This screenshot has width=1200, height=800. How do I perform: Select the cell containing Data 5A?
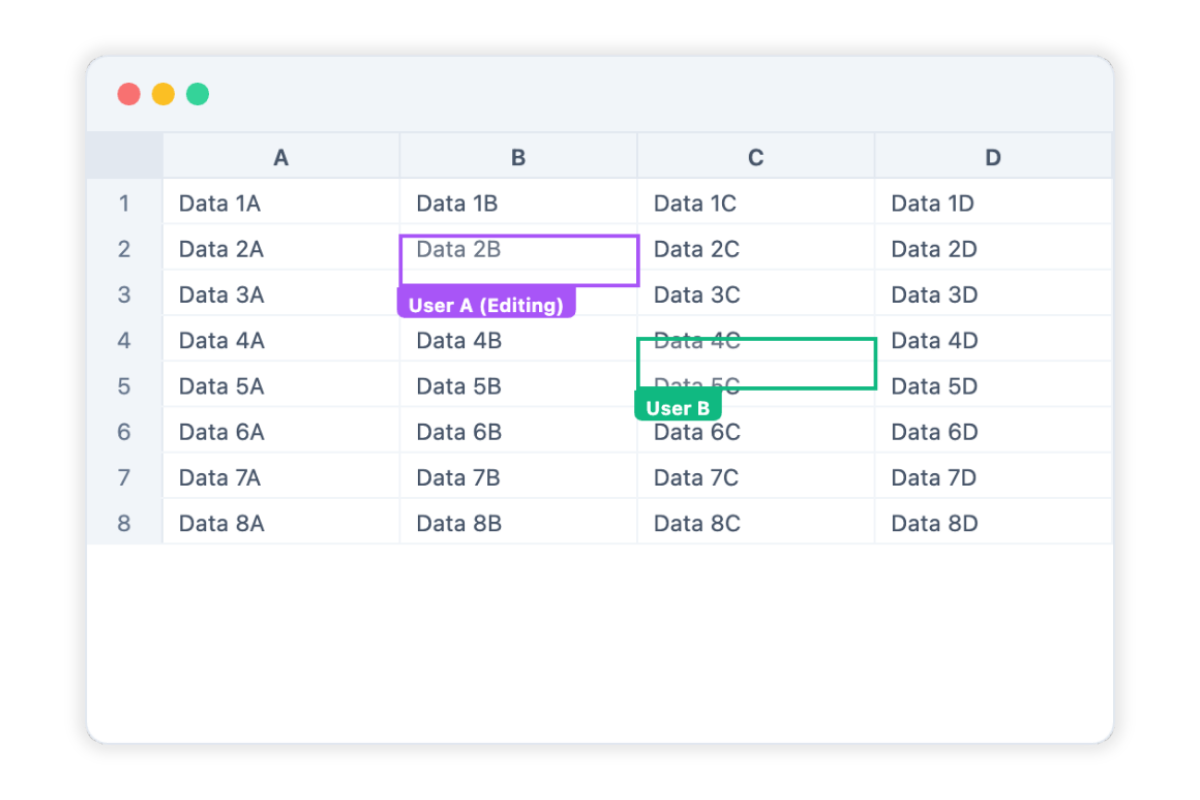click(281, 385)
